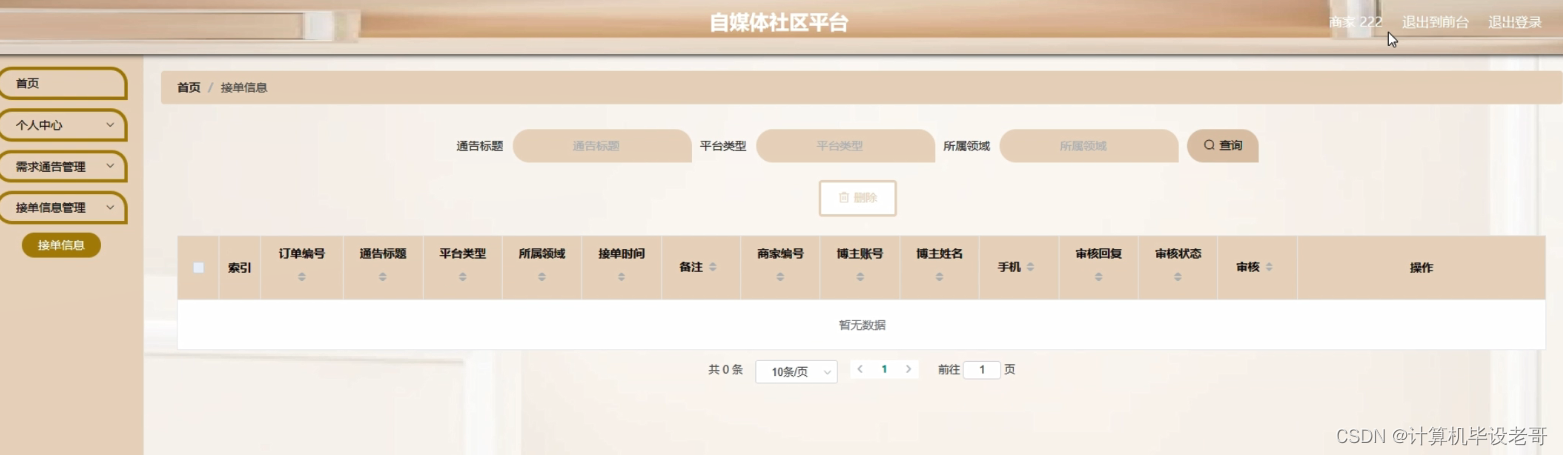Sort by 手机 column arrows
Screen dimensions: 1563x455
[x=1030, y=267]
